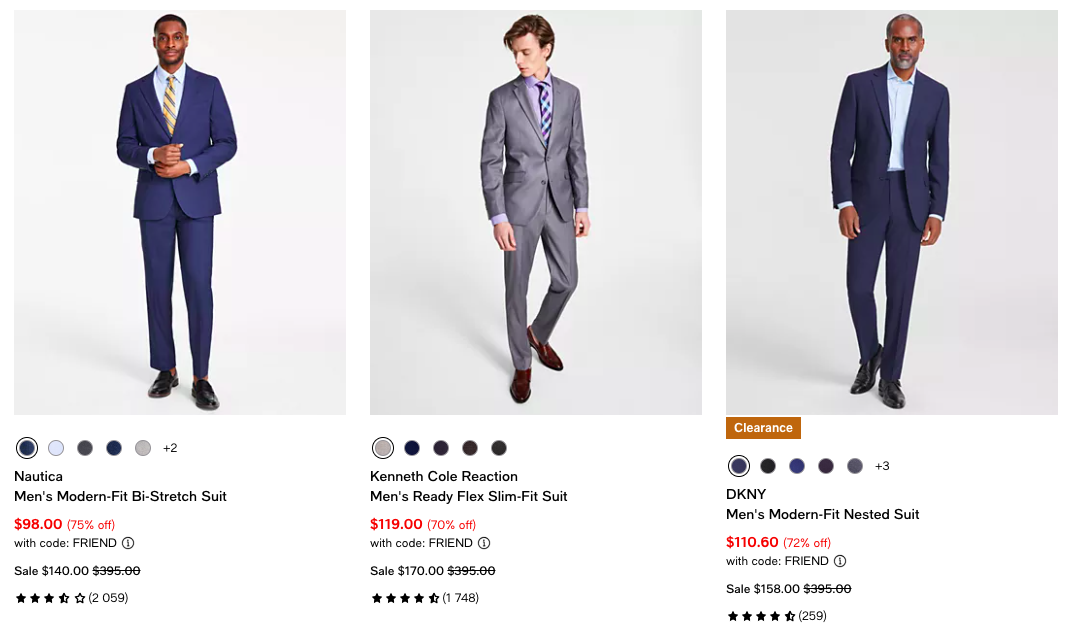
Task: Open Men's Modern-Fit Bi-Stretch Suit link
Action: (x=120, y=496)
